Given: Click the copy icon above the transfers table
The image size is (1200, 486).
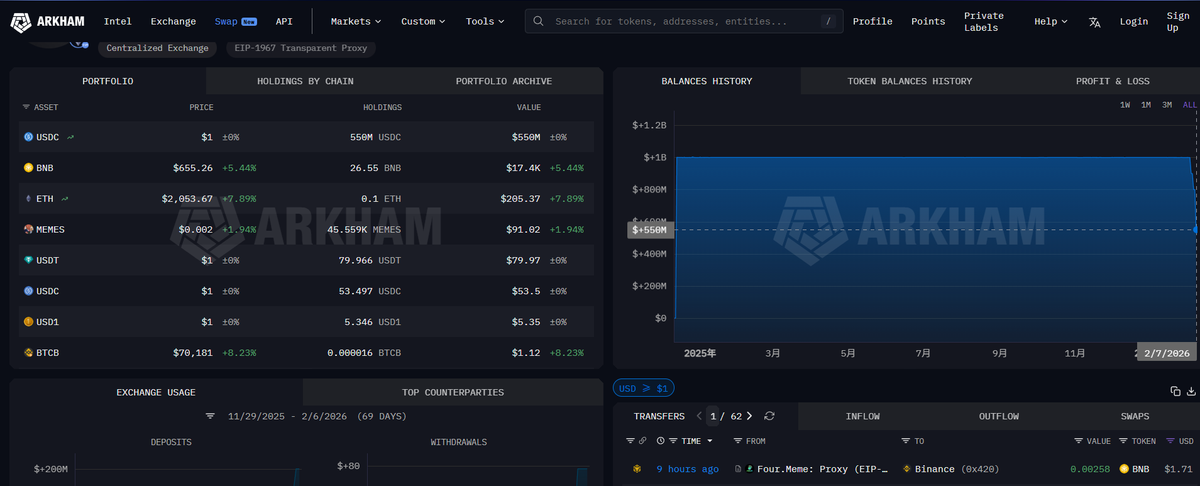Looking at the screenshot, I should pyautogui.click(x=1175, y=391).
